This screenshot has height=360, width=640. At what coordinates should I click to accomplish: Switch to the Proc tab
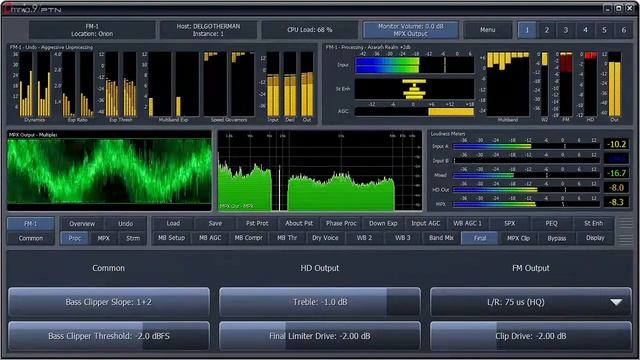coord(75,238)
